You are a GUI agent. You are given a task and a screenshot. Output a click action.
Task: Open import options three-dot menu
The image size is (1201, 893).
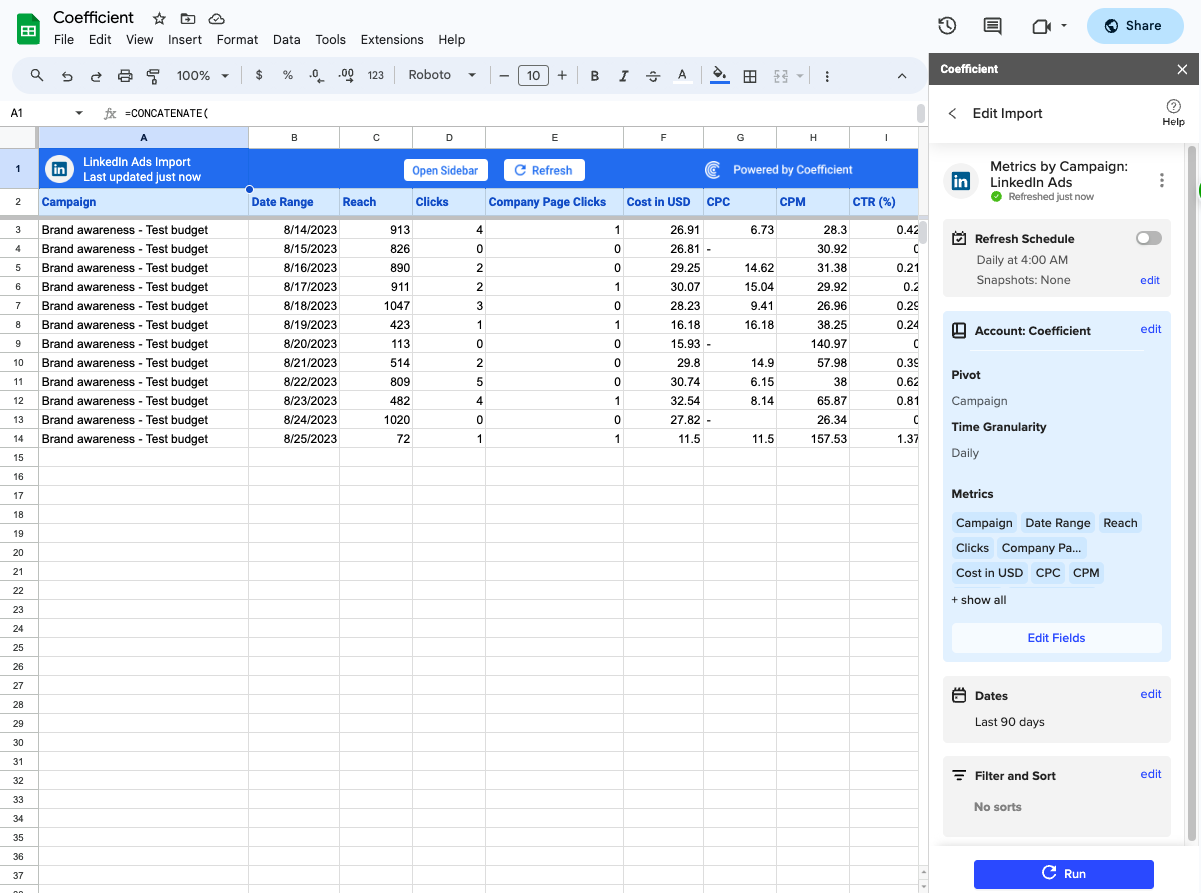coord(1161,180)
